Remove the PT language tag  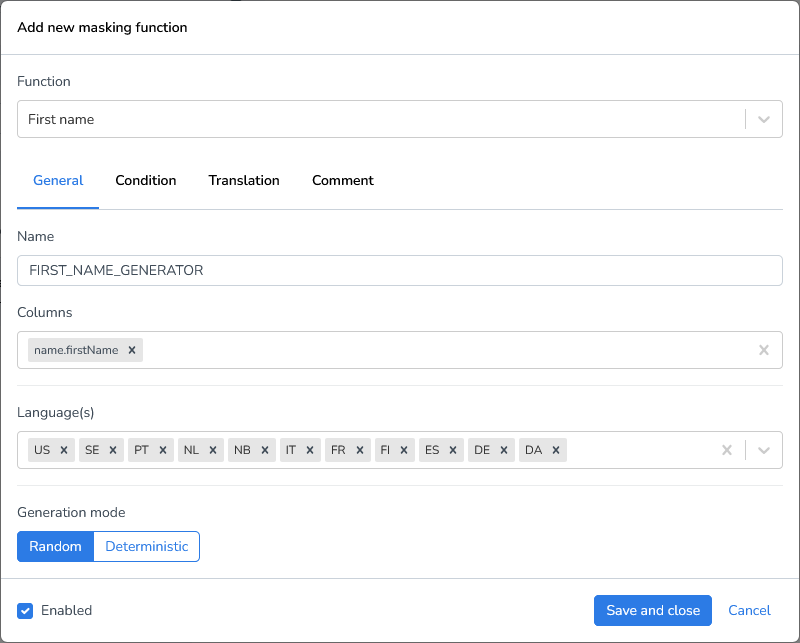click(163, 450)
